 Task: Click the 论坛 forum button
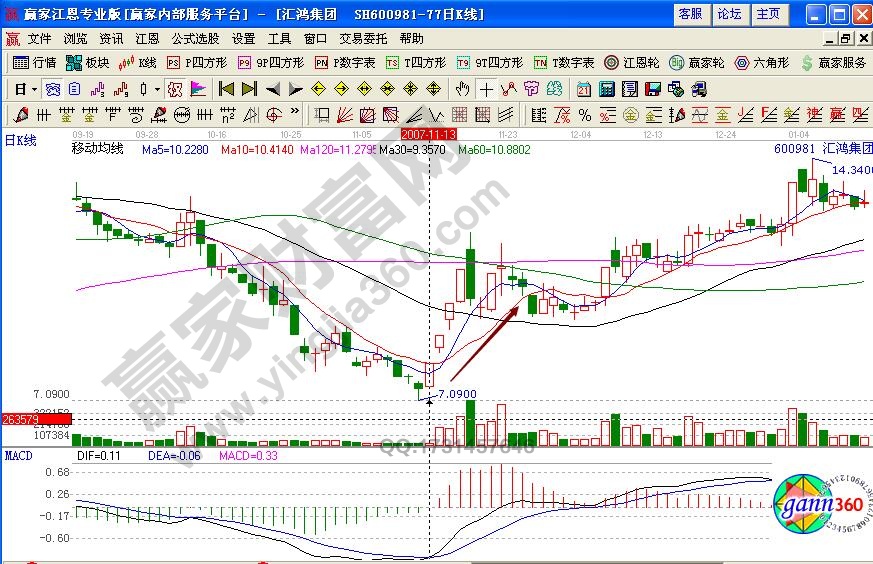coord(730,14)
